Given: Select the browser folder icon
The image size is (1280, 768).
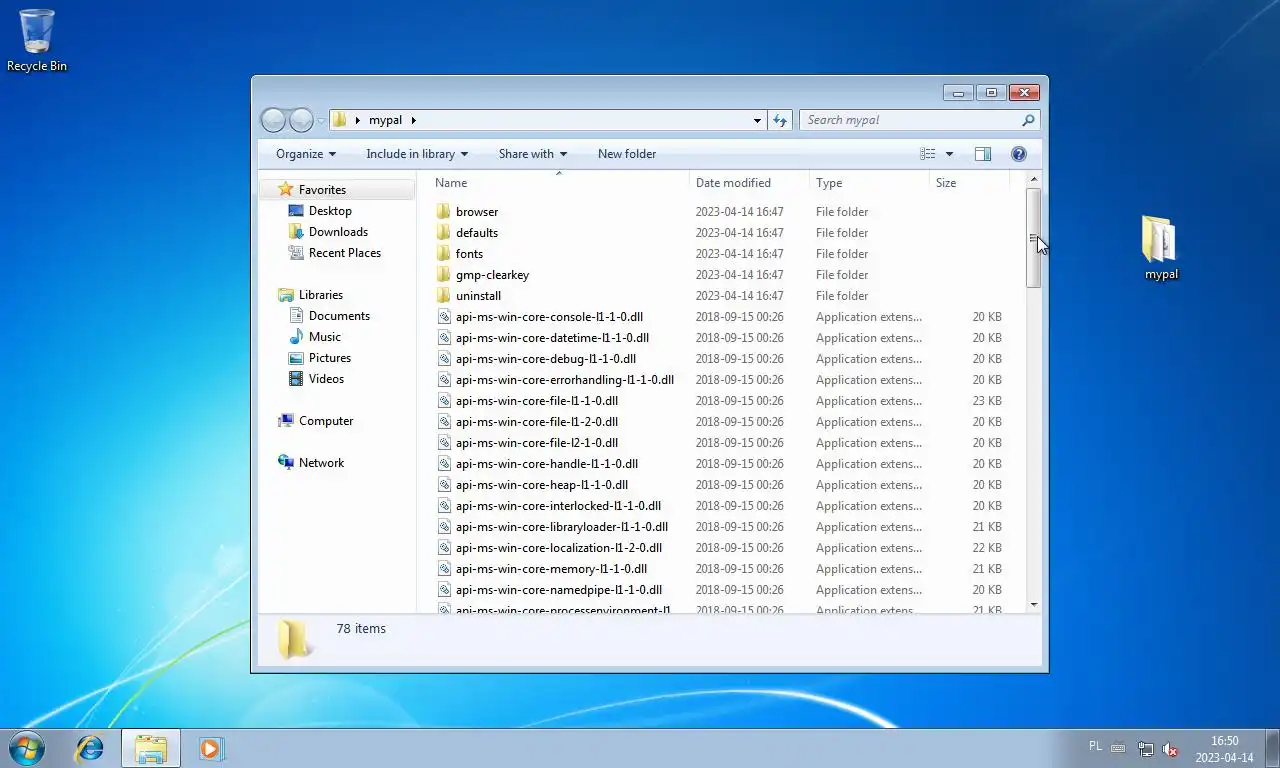Looking at the screenshot, I should (x=444, y=212).
